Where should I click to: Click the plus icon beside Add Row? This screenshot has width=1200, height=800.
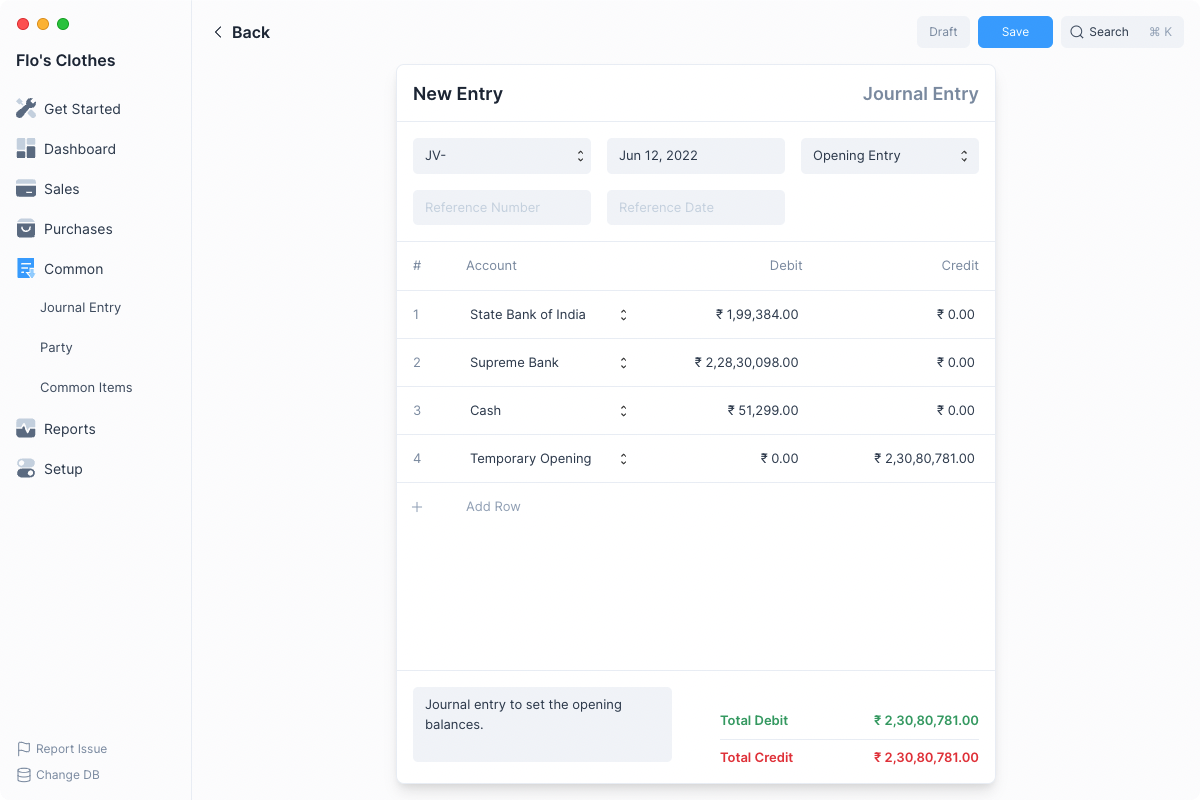pyautogui.click(x=418, y=507)
